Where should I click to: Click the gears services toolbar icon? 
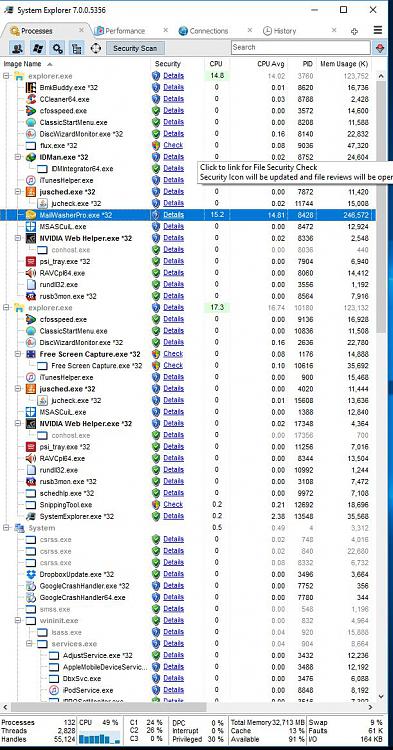(x=58, y=48)
